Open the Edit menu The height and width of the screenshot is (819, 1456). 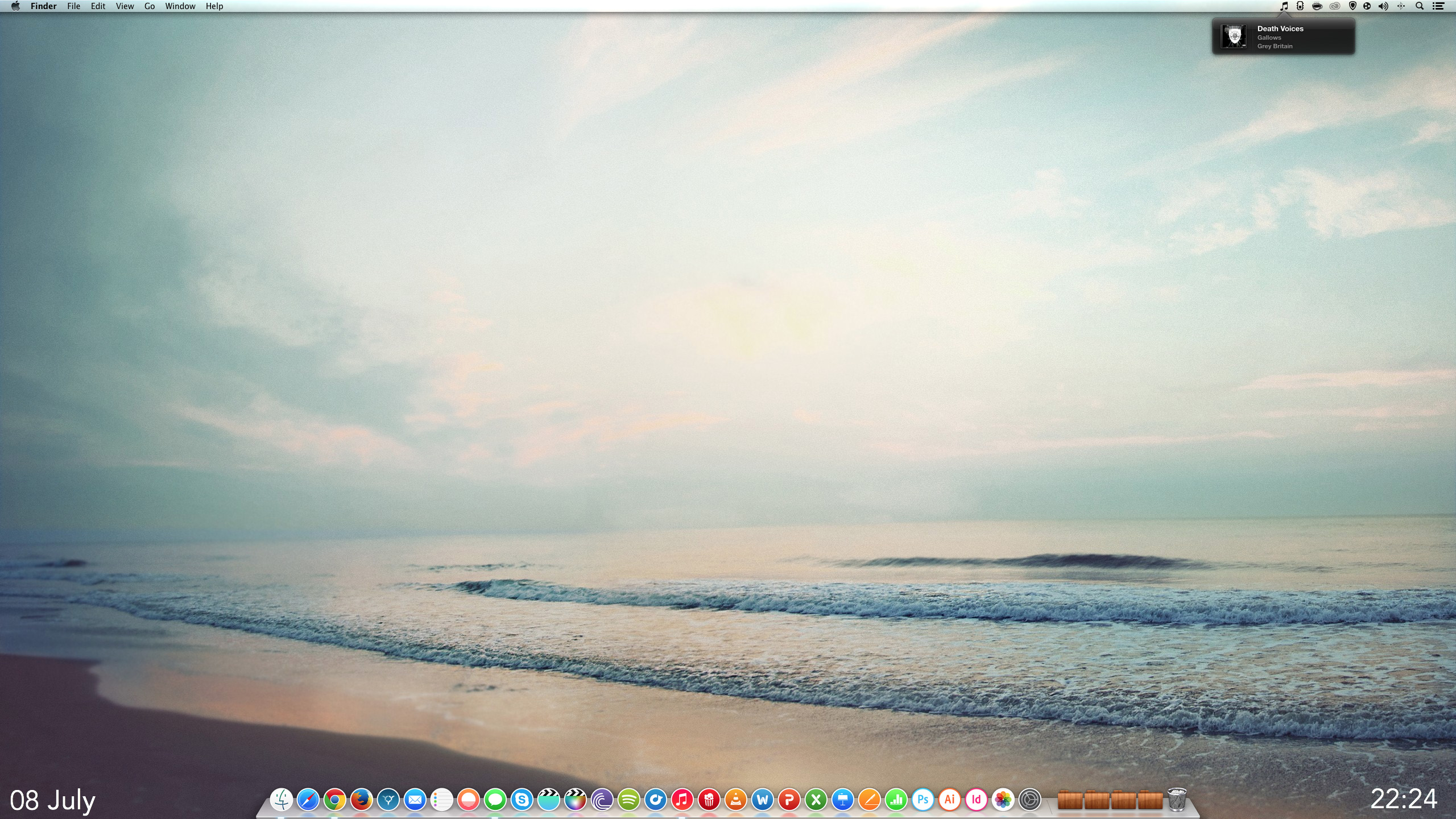pos(98,6)
